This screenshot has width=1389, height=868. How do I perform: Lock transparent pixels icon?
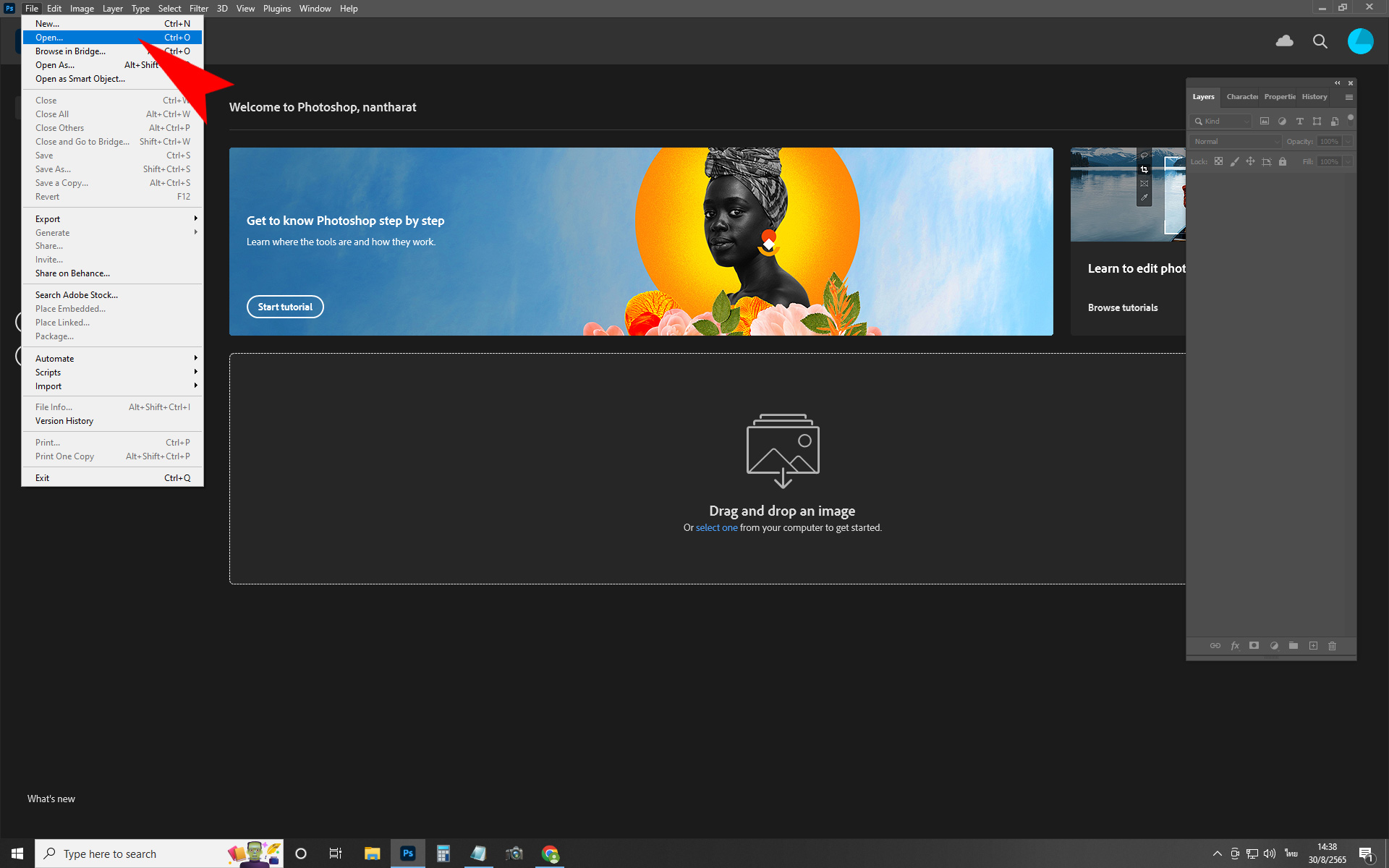click(x=1218, y=161)
